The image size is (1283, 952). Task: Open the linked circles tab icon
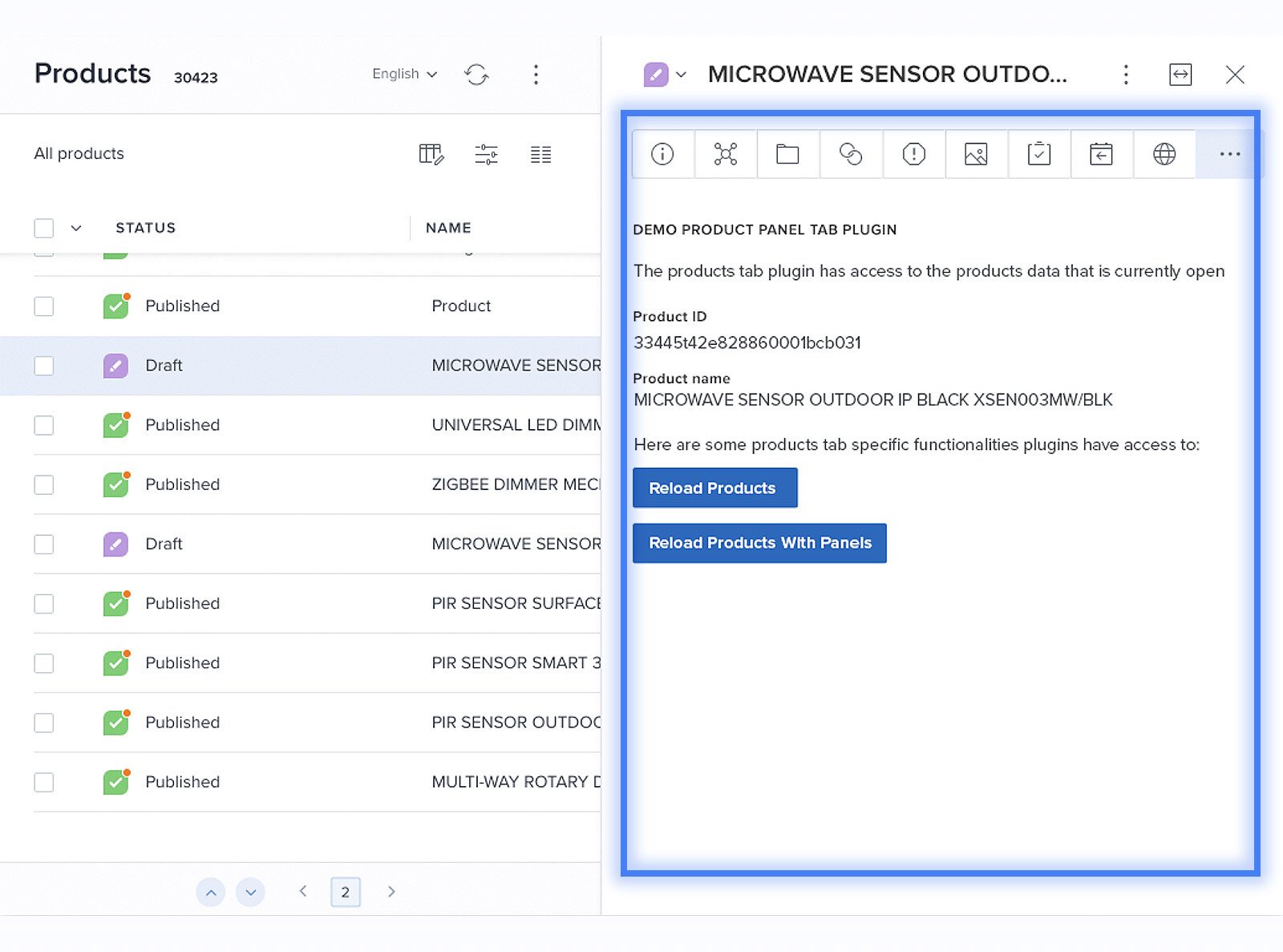(x=850, y=154)
